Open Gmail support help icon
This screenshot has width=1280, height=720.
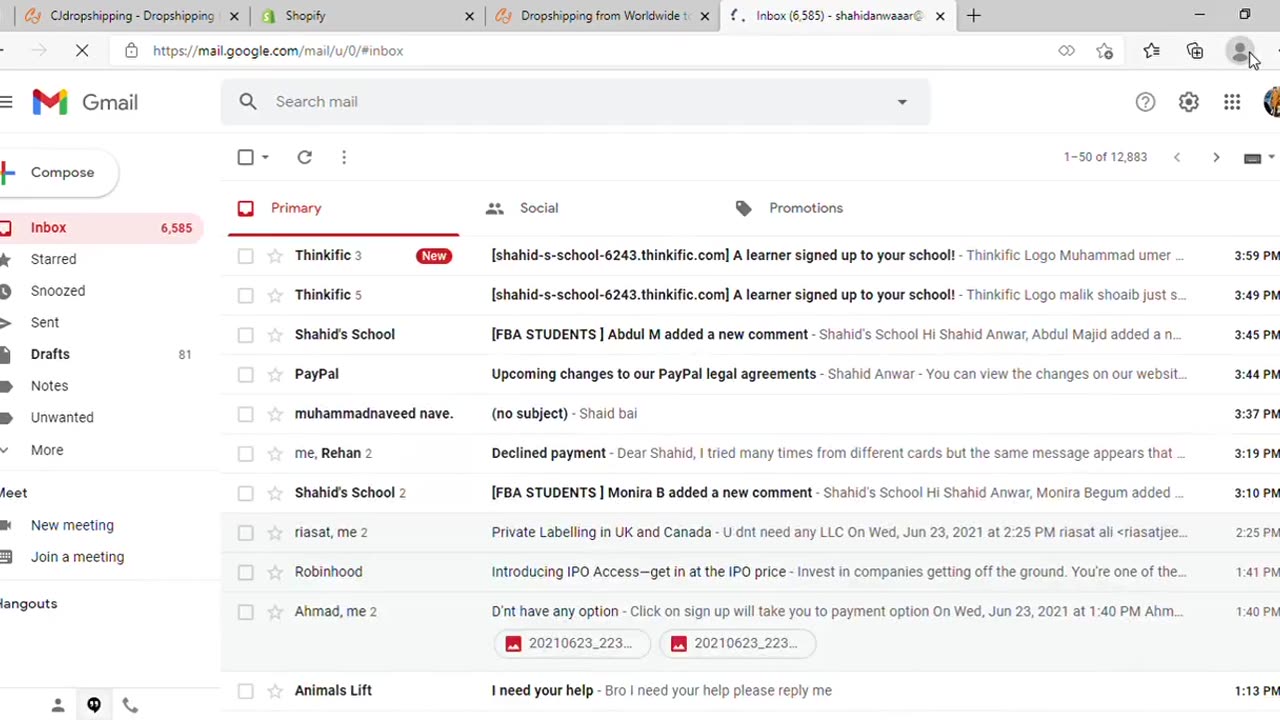pyautogui.click(x=1145, y=102)
